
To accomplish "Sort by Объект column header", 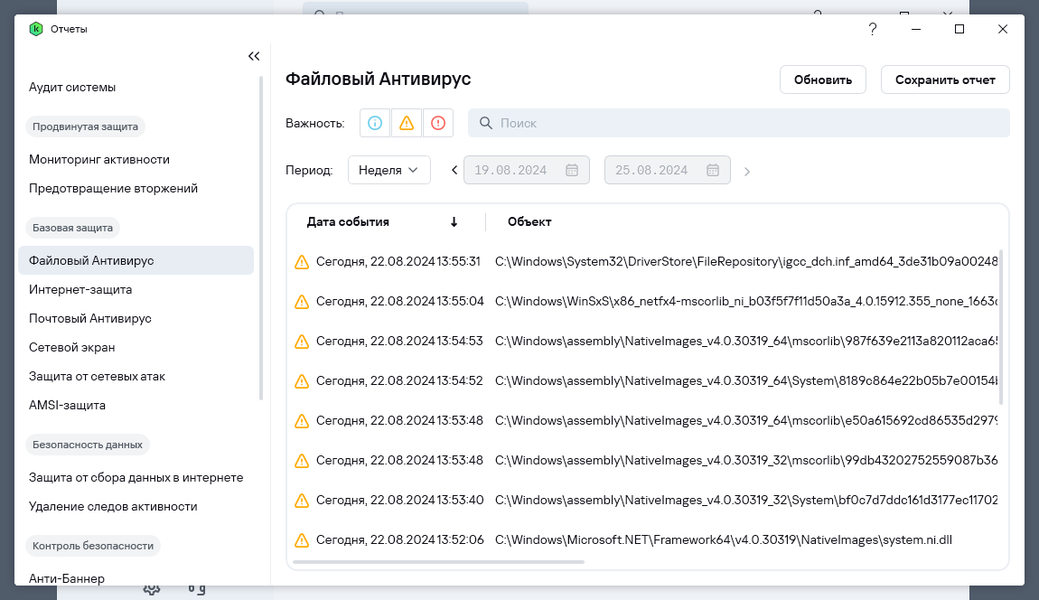I will (x=529, y=222).
